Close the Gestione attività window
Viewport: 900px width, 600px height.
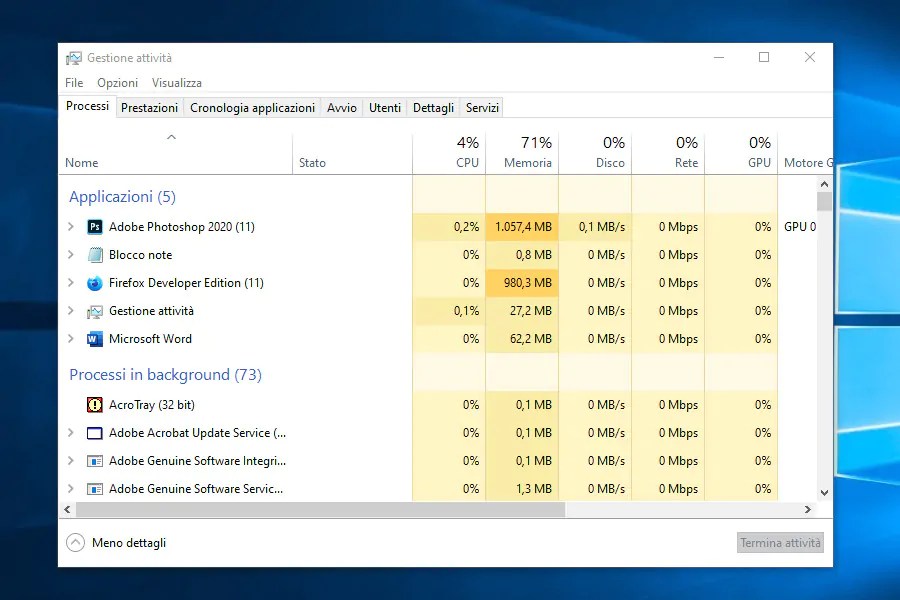810,57
